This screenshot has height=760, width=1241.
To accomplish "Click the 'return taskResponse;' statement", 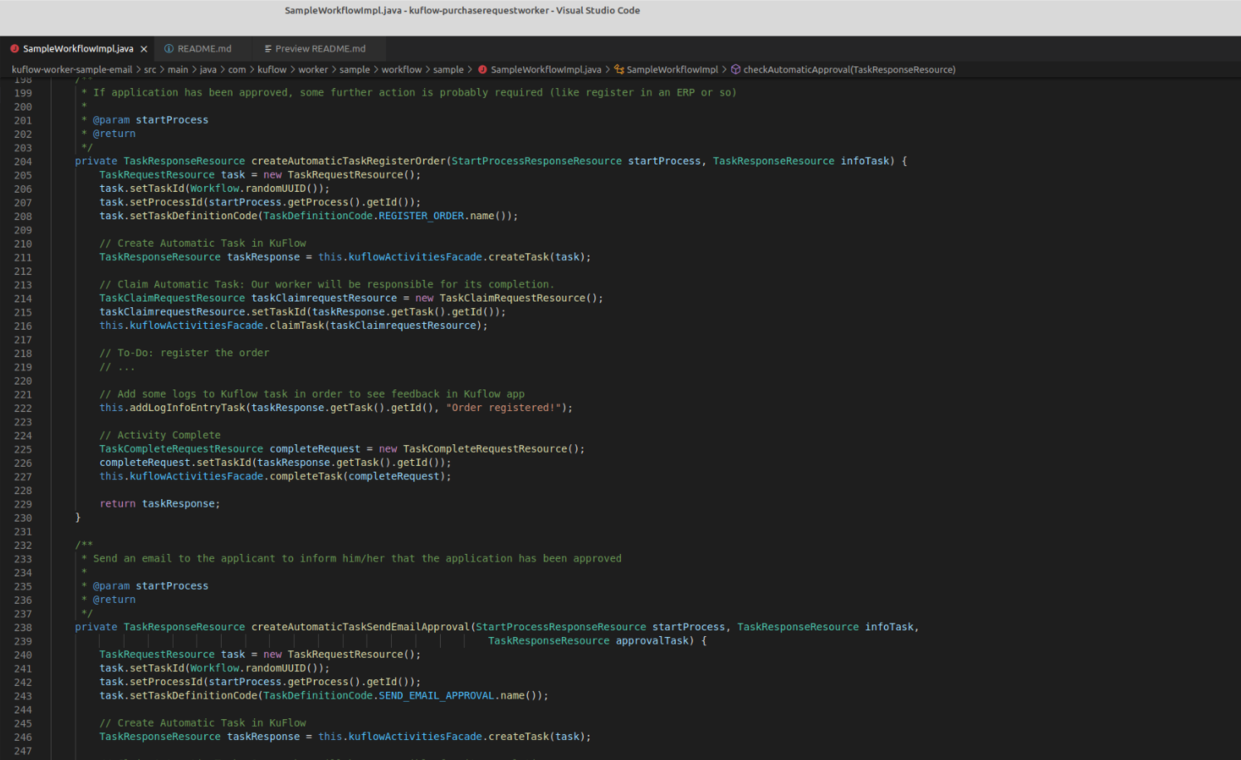I will [x=160, y=504].
